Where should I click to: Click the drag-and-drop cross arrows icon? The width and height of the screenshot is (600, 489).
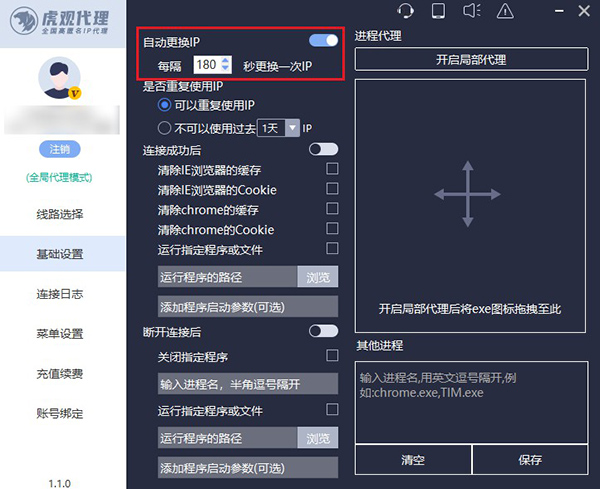(467, 194)
